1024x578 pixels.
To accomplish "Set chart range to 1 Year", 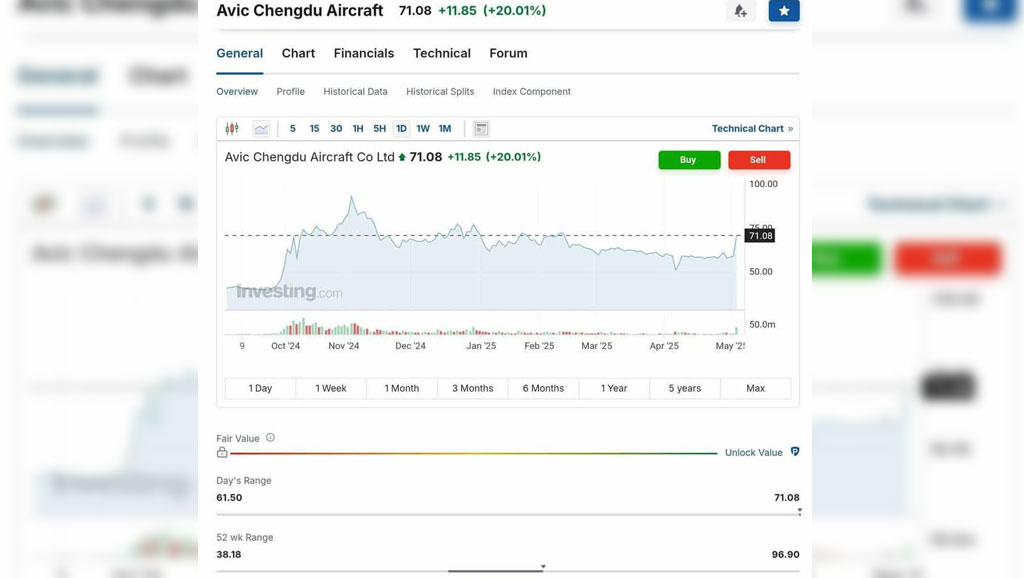I will coord(614,388).
